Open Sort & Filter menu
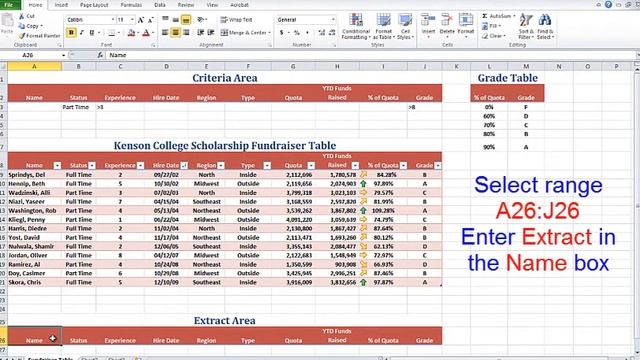640x360 pixels. point(526,26)
